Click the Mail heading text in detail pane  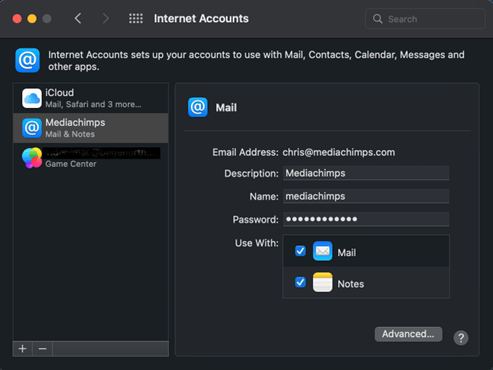click(x=226, y=108)
